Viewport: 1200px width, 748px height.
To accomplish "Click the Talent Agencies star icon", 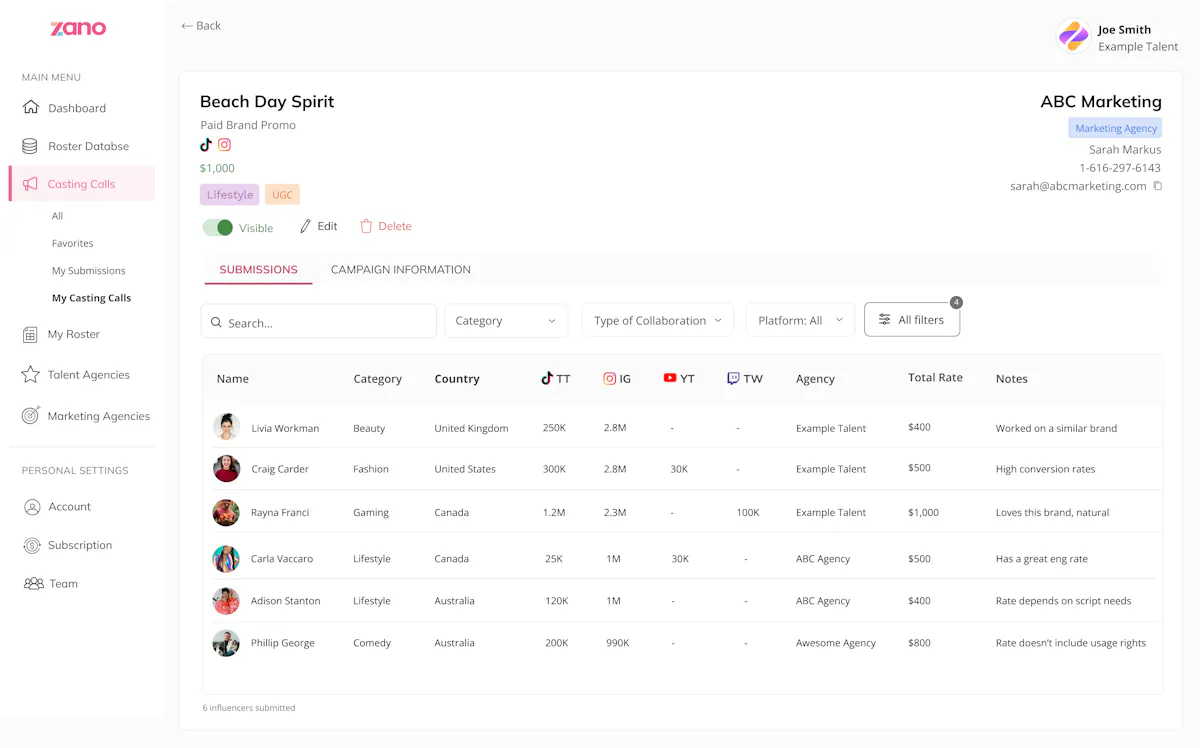I will (30, 375).
